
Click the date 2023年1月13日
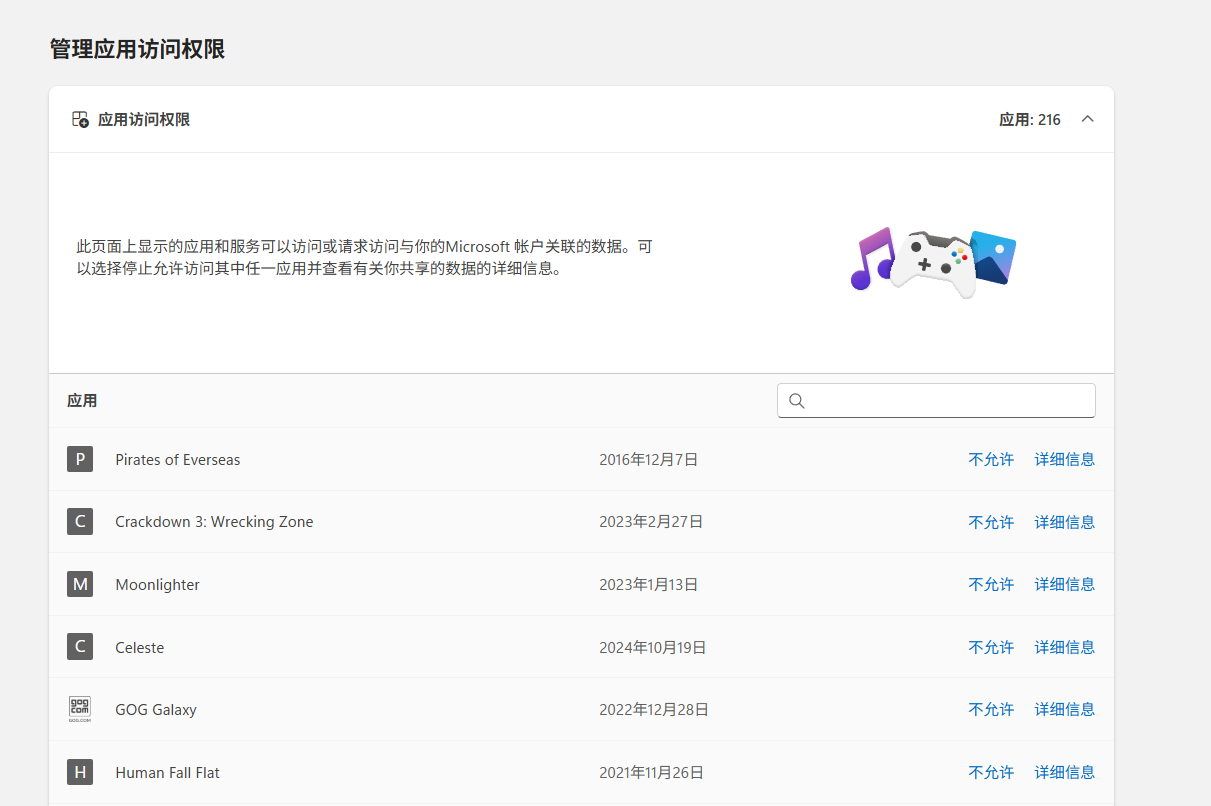[648, 585]
